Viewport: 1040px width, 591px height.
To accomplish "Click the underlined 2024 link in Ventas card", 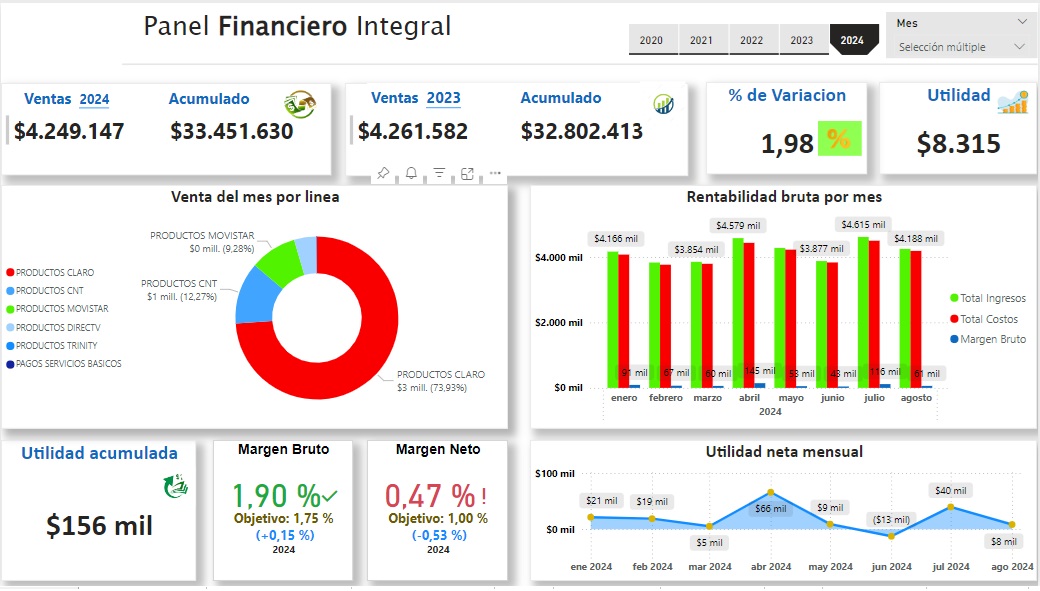I will pos(94,99).
